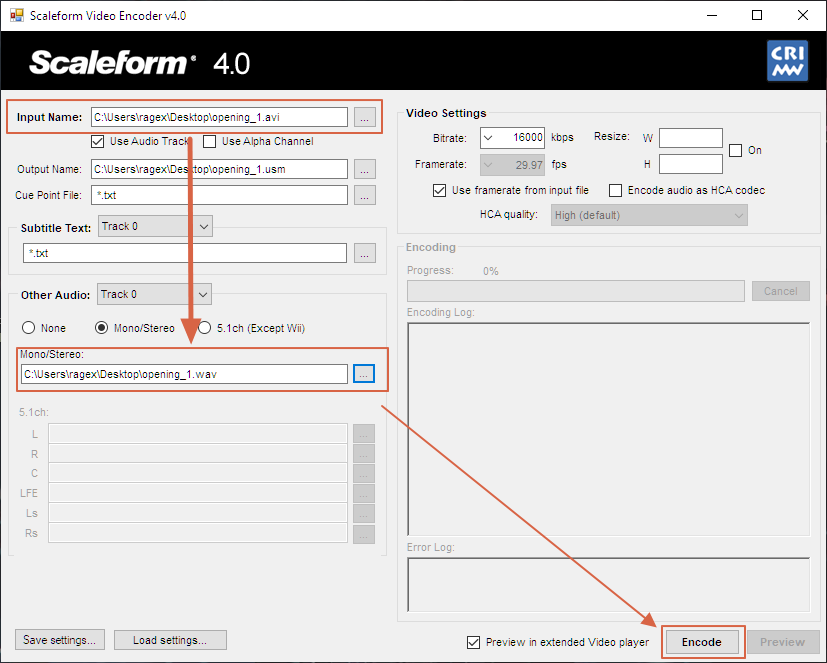Image resolution: width=827 pixels, height=663 pixels.
Task: Click the encoding progress bar
Action: [x=575, y=291]
